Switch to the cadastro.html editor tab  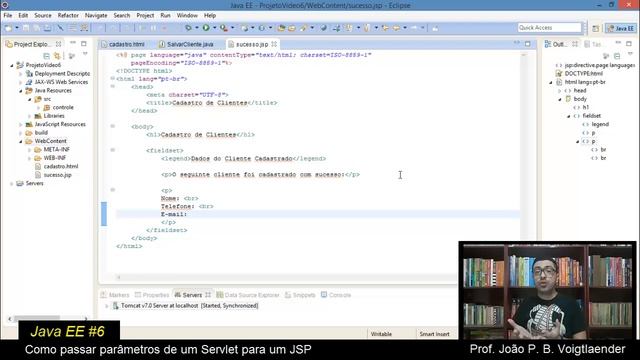[123, 44]
